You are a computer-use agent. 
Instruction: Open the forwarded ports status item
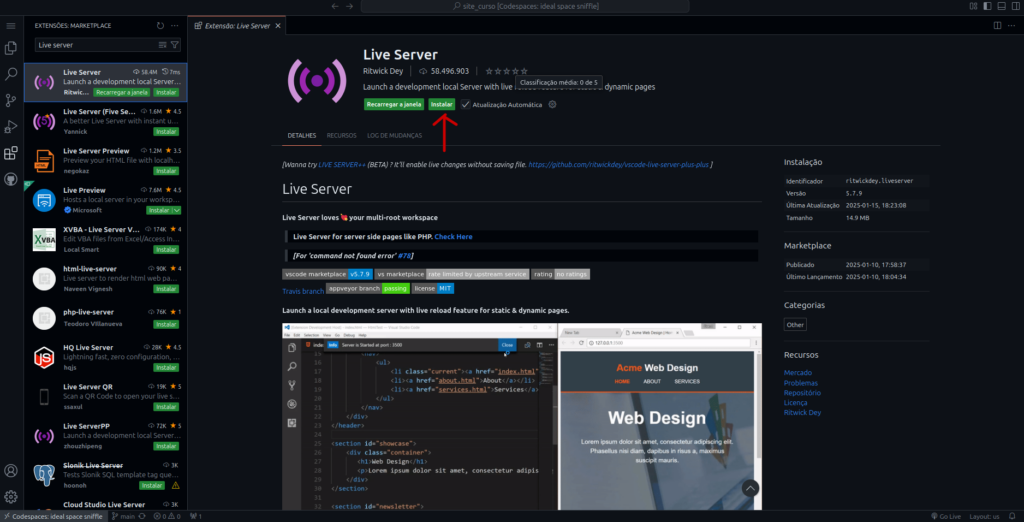[195, 516]
